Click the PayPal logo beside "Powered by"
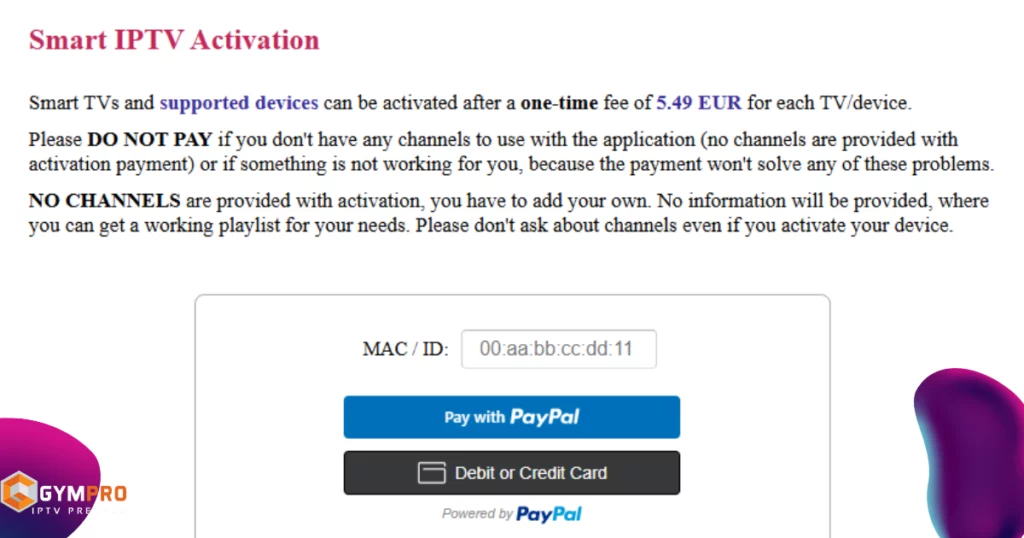Screen dimensions: 1024x538 [549, 514]
